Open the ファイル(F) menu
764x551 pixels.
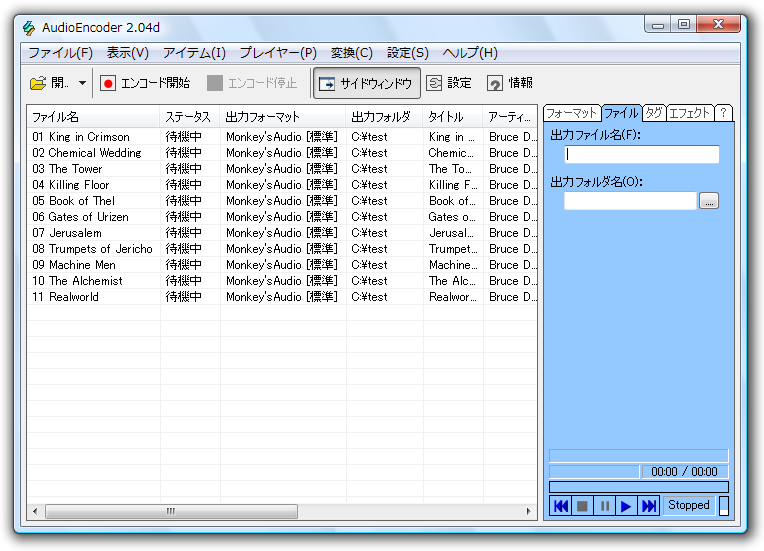click(x=60, y=53)
